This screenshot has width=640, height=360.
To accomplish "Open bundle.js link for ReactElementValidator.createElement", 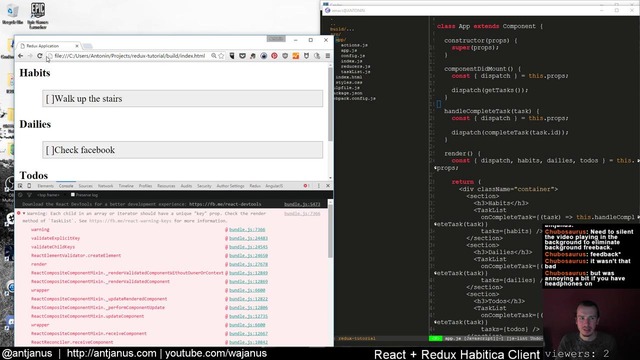I will (248, 256).
